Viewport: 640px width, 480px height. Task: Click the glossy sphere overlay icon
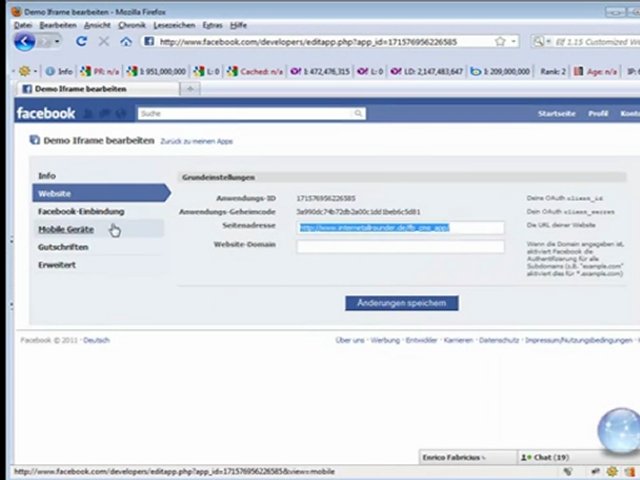[x=619, y=431]
